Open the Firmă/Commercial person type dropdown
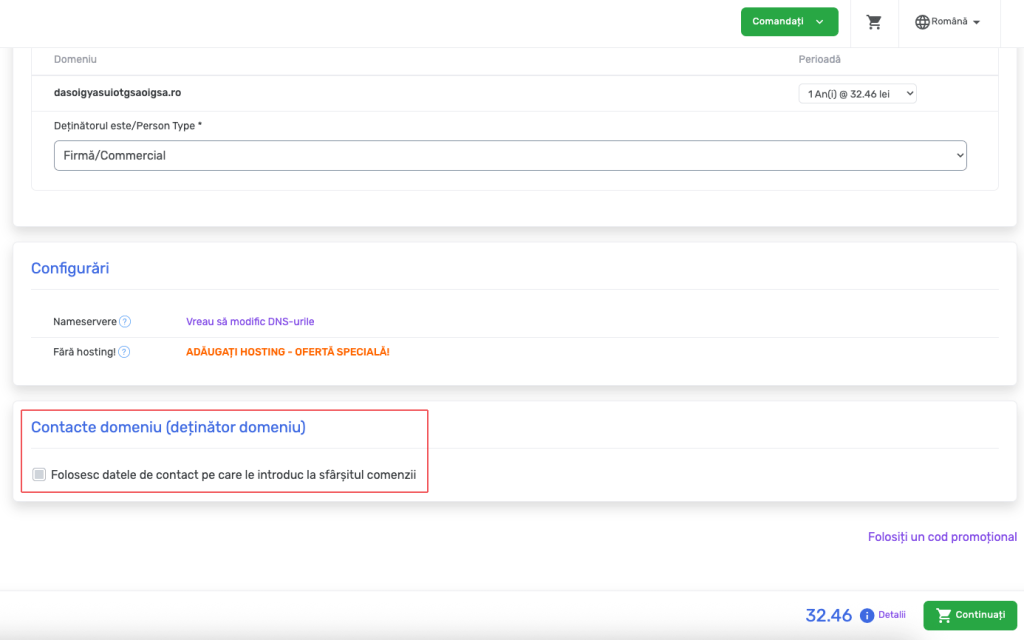The image size is (1024, 640). (510, 155)
